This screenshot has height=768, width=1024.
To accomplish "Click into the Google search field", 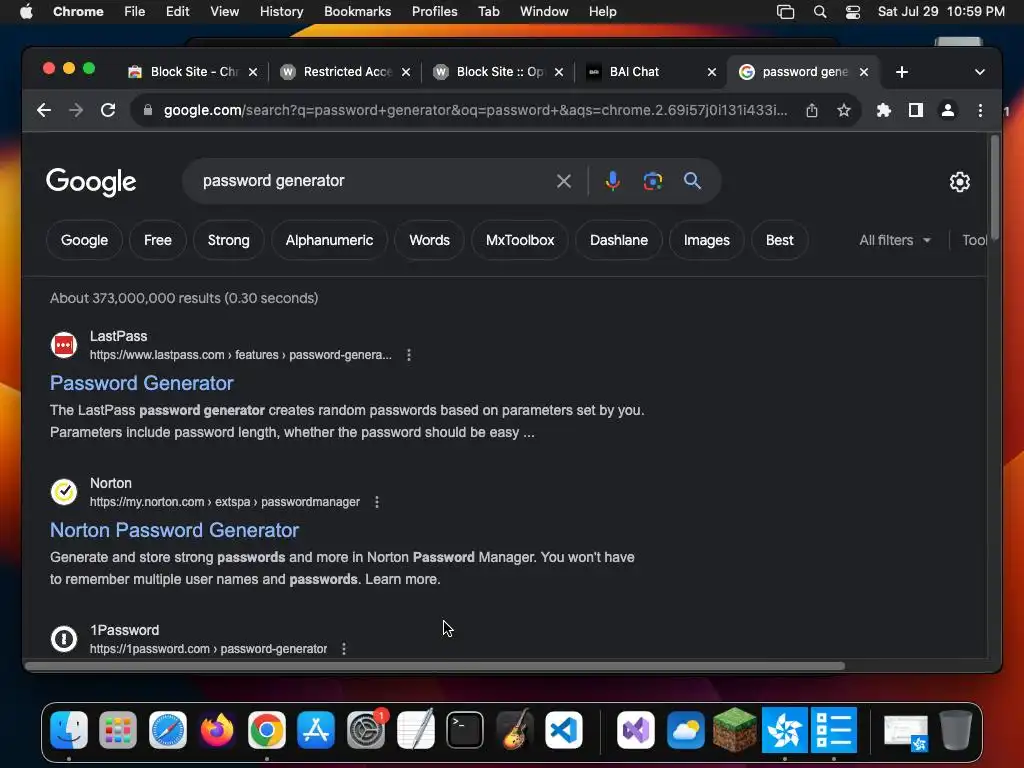I will click(372, 181).
